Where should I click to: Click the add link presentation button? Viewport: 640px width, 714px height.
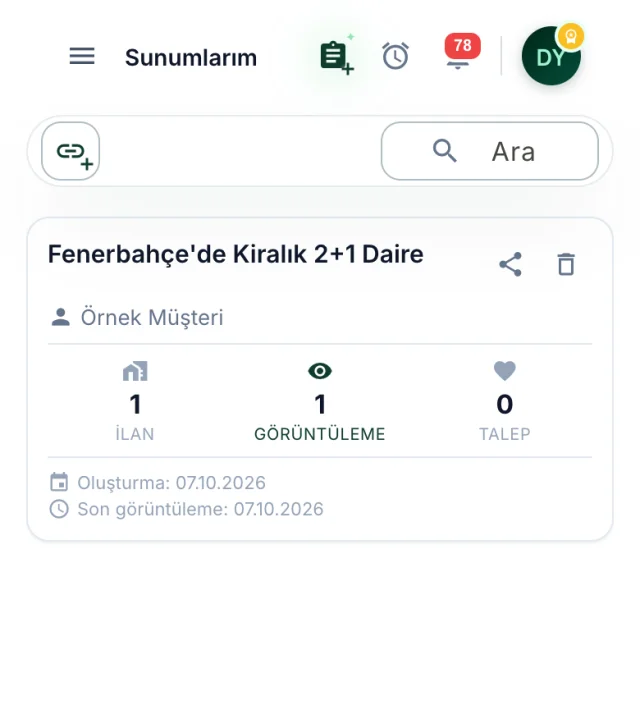tap(71, 151)
